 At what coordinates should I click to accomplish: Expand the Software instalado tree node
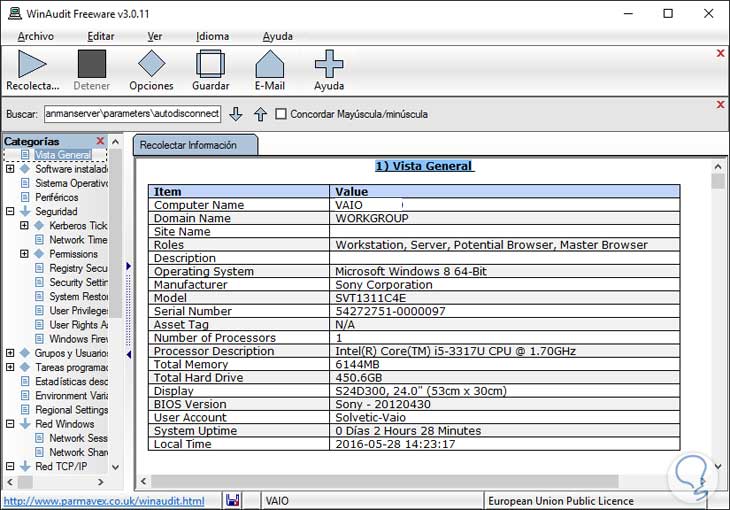pyautogui.click(x=10, y=169)
